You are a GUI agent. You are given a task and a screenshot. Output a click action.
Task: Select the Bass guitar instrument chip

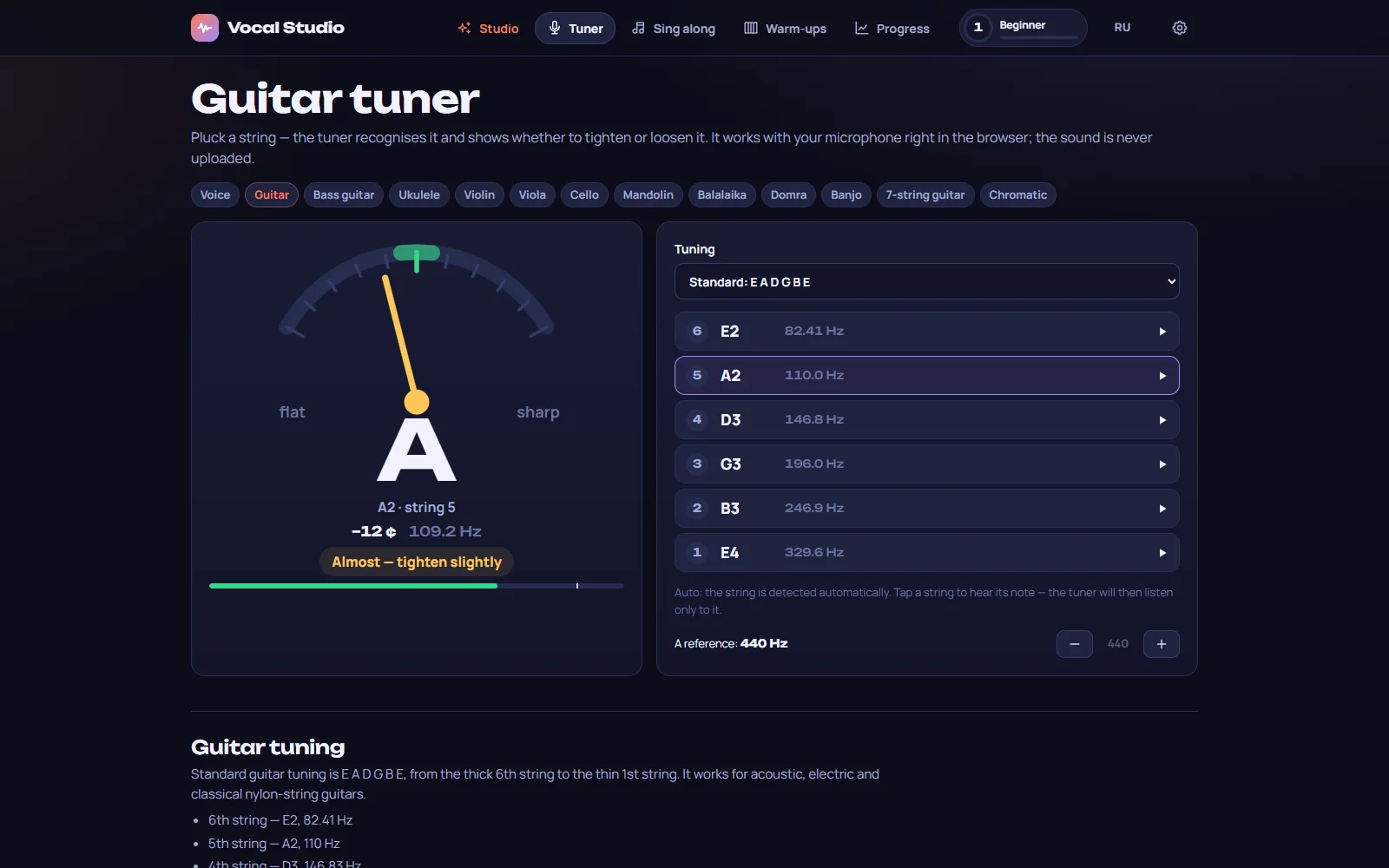(344, 194)
